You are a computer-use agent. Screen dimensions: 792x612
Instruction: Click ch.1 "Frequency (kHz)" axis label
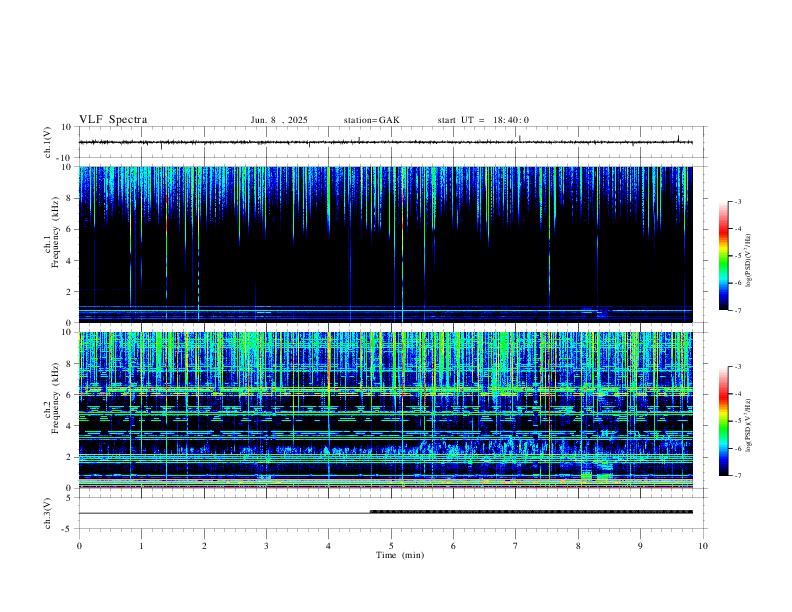coord(56,232)
